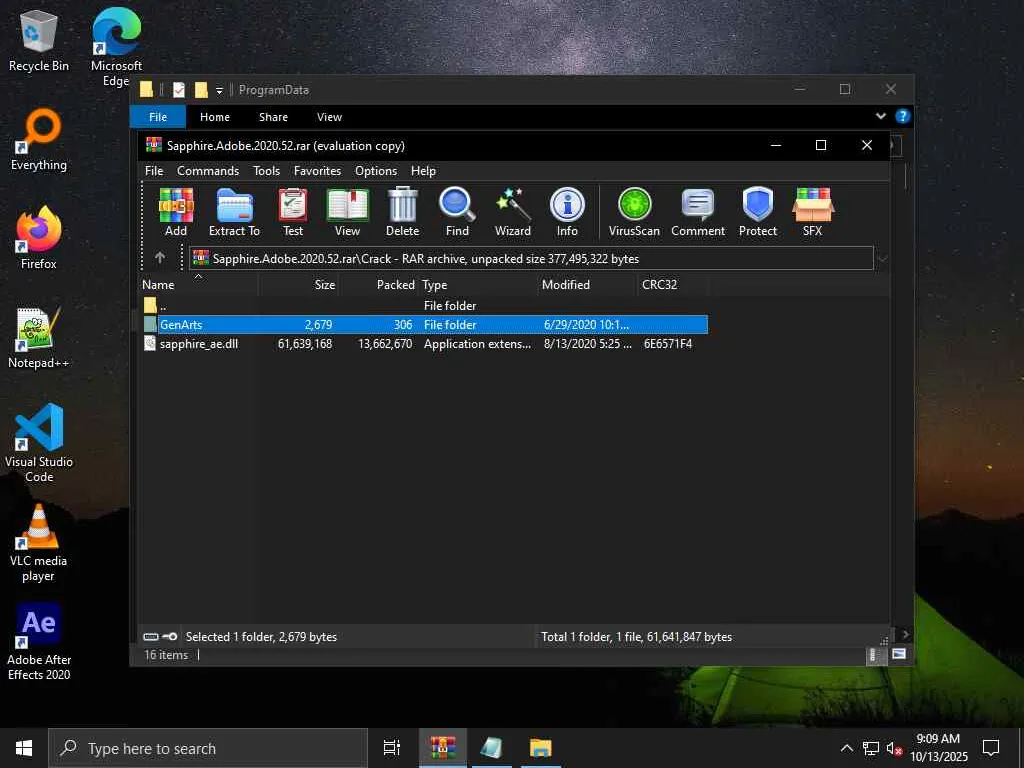Open the Commands menu
The height and width of the screenshot is (768, 1024).
[208, 170]
